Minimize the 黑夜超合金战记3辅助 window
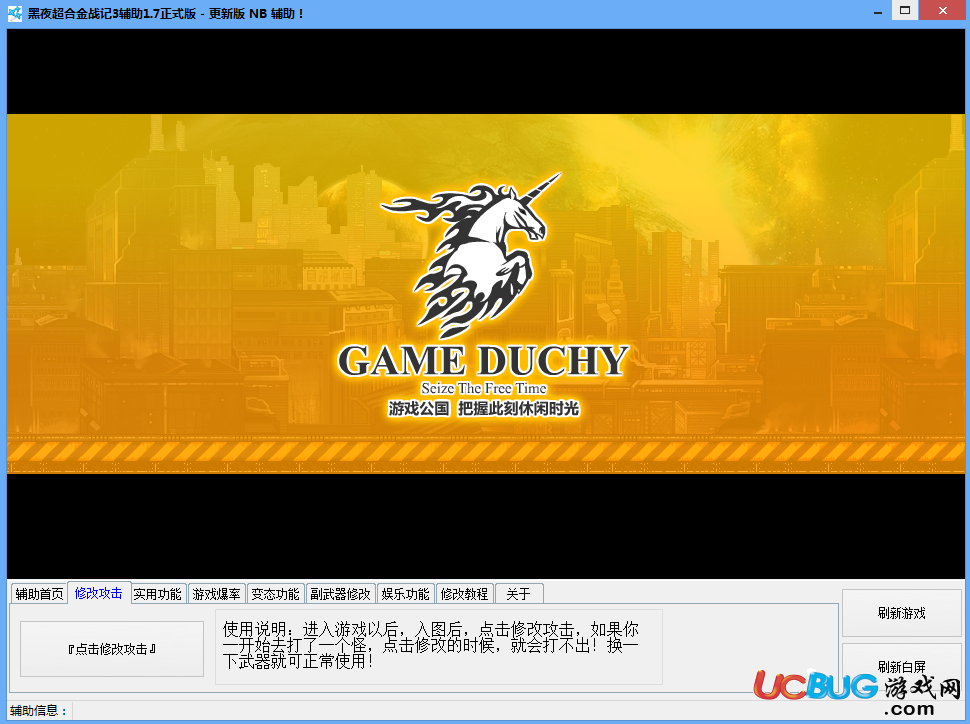Viewport: 970px width, 724px height. point(877,12)
